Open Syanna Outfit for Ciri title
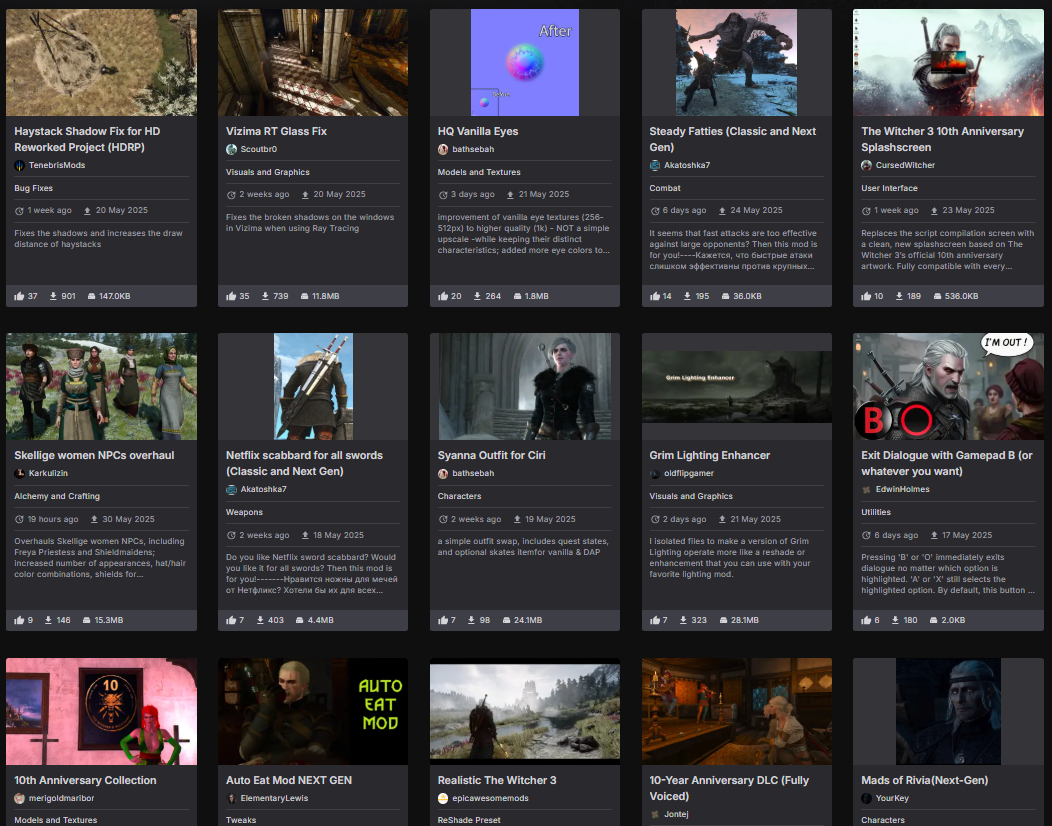This screenshot has height=826, width=1052. pyautogui.click(x=491, y=455)
